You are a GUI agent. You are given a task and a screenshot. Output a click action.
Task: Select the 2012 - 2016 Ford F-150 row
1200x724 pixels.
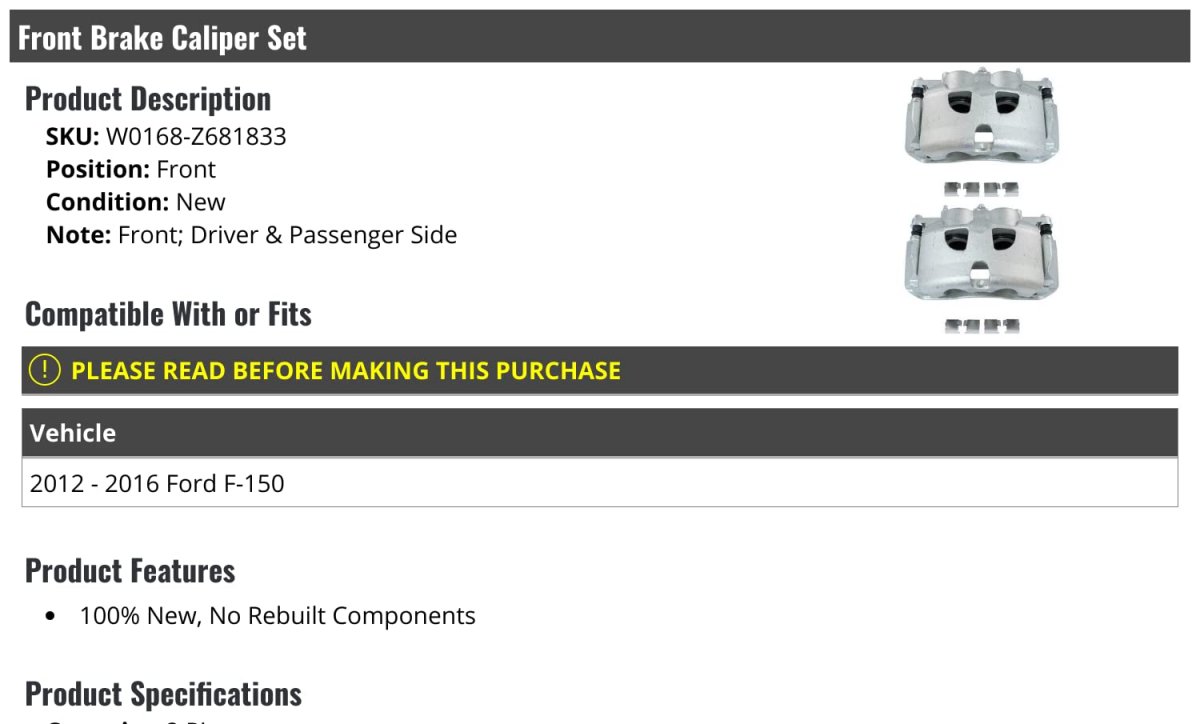(x=157, y=484)
